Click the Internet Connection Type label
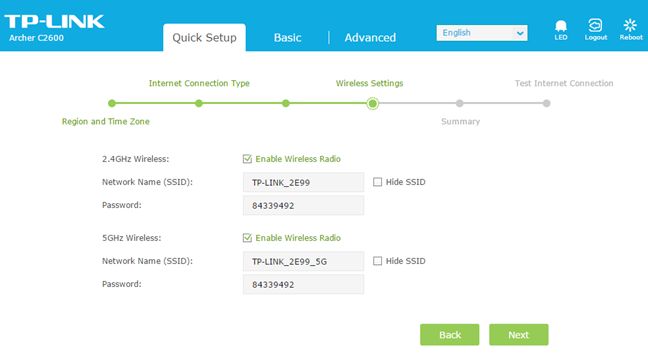 (x=199, y=83)
